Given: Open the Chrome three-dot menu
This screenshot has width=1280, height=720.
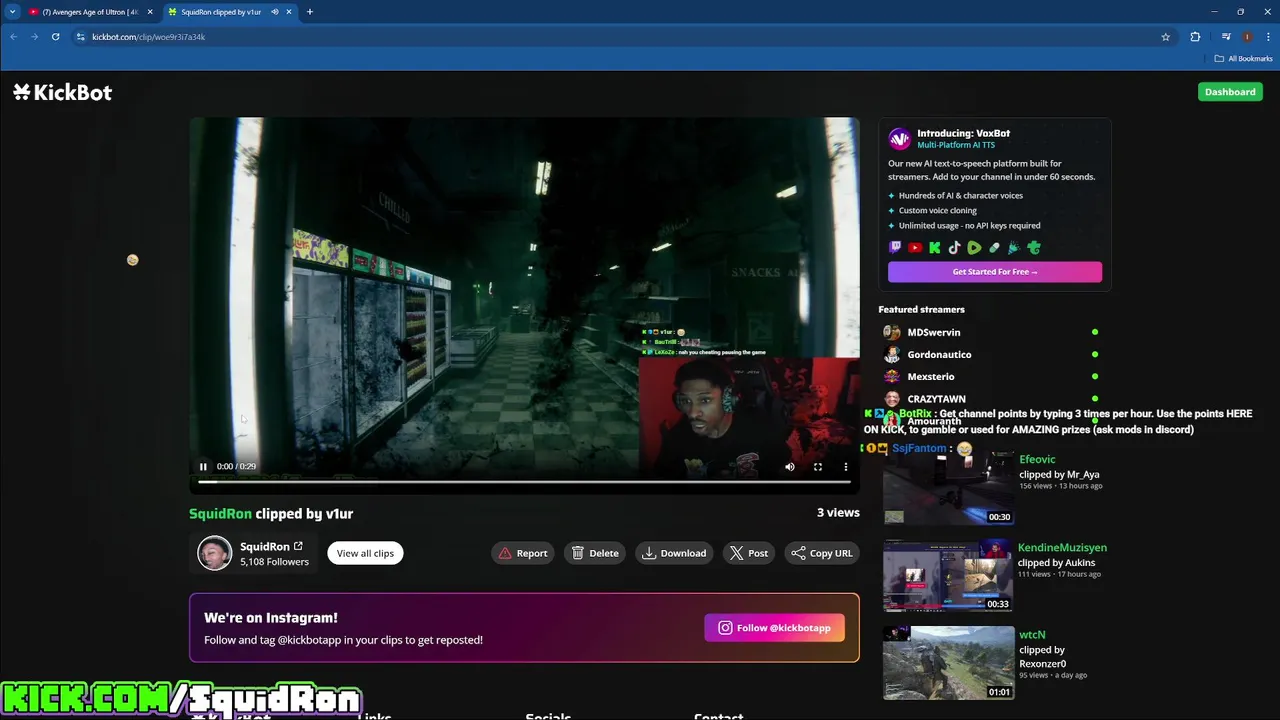Looking at the screenshot, I should (1268, 37).
